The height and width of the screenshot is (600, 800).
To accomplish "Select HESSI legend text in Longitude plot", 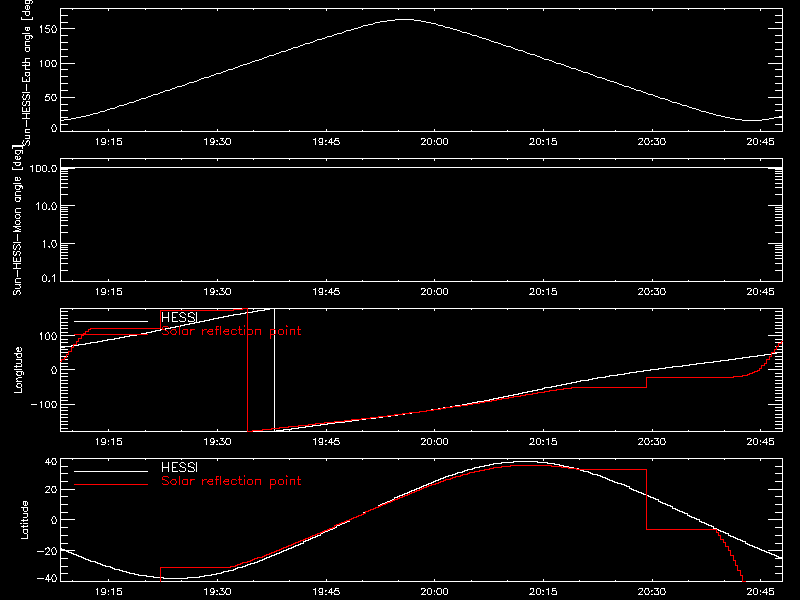I will coord(179,317).
